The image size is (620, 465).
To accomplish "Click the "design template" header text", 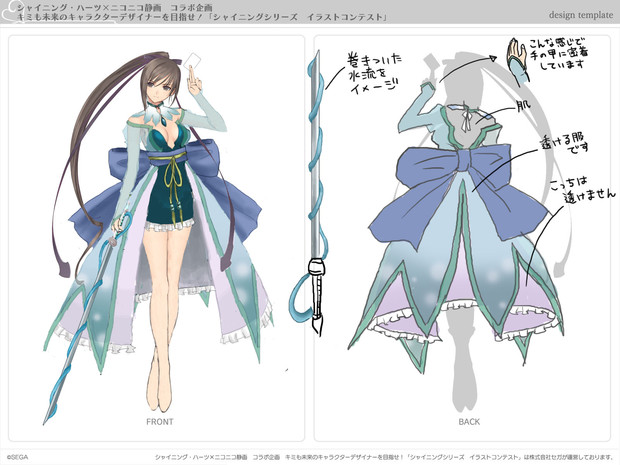I will coord(581,15).
